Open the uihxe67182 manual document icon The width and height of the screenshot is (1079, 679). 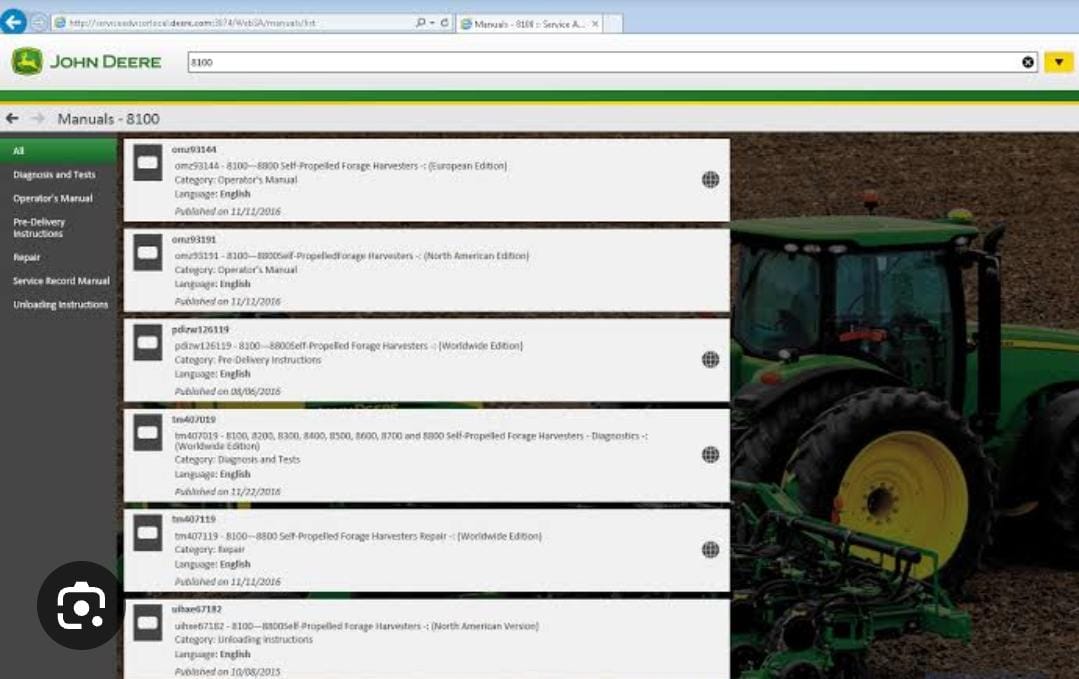(148, 622)
